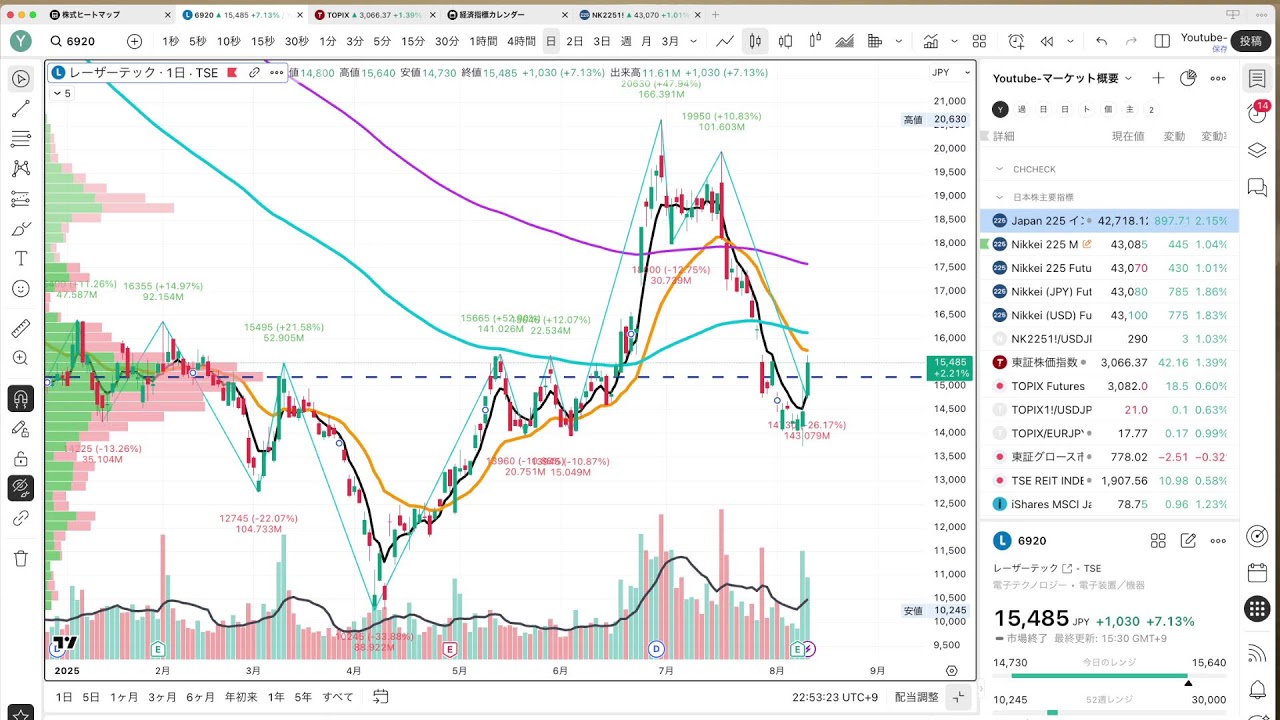Open a new browser tab

click(715, 15)
